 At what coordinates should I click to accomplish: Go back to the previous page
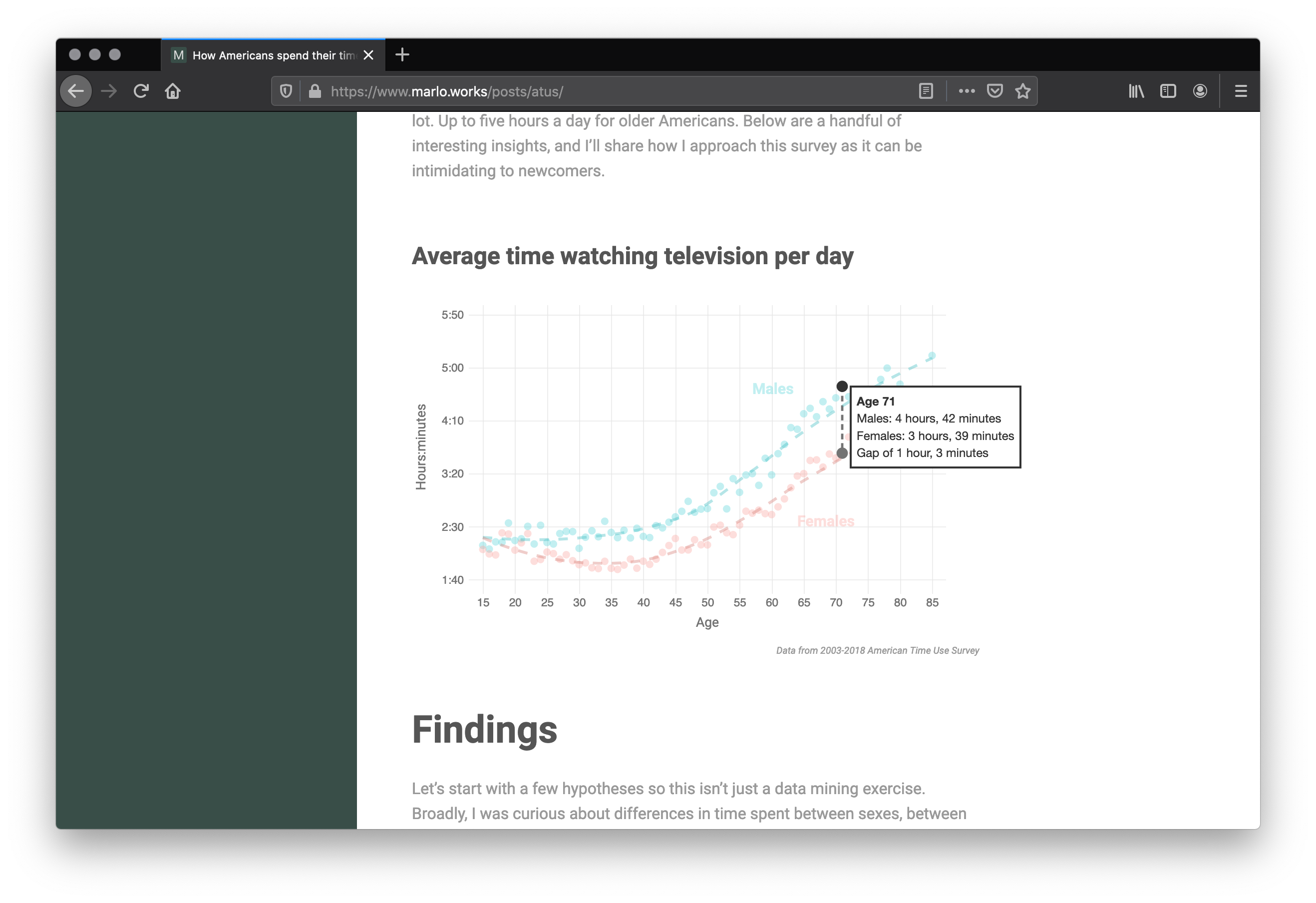(x=76, y=91)
